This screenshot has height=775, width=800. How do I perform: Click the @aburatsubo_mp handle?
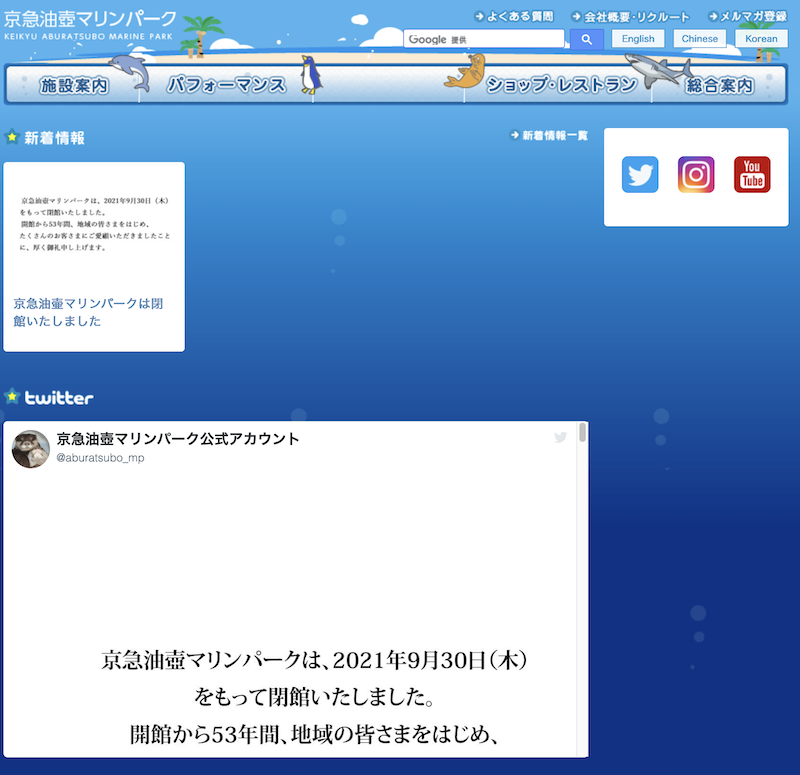coord(100,458)
